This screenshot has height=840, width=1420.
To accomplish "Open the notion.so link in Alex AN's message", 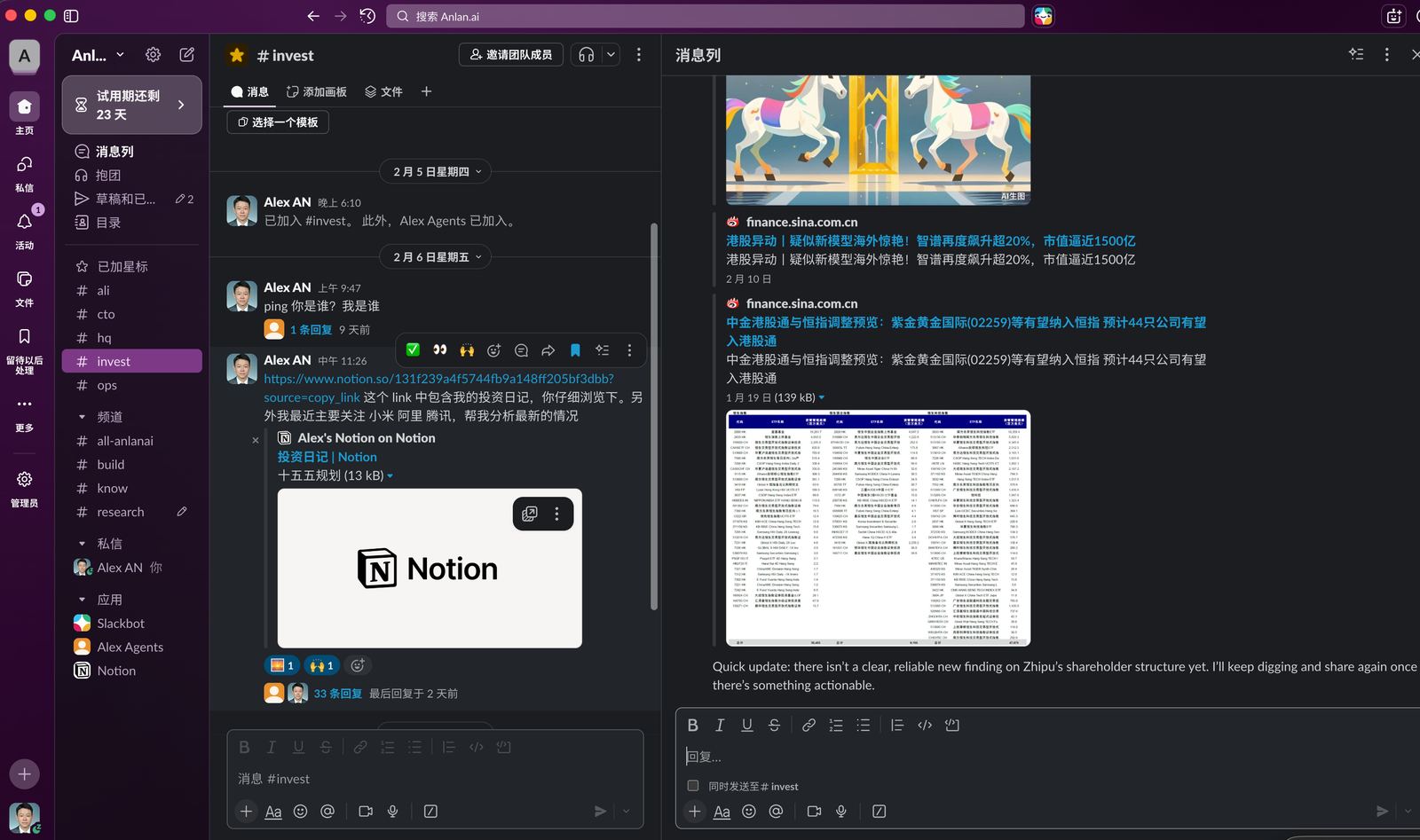I will (439, 388).
